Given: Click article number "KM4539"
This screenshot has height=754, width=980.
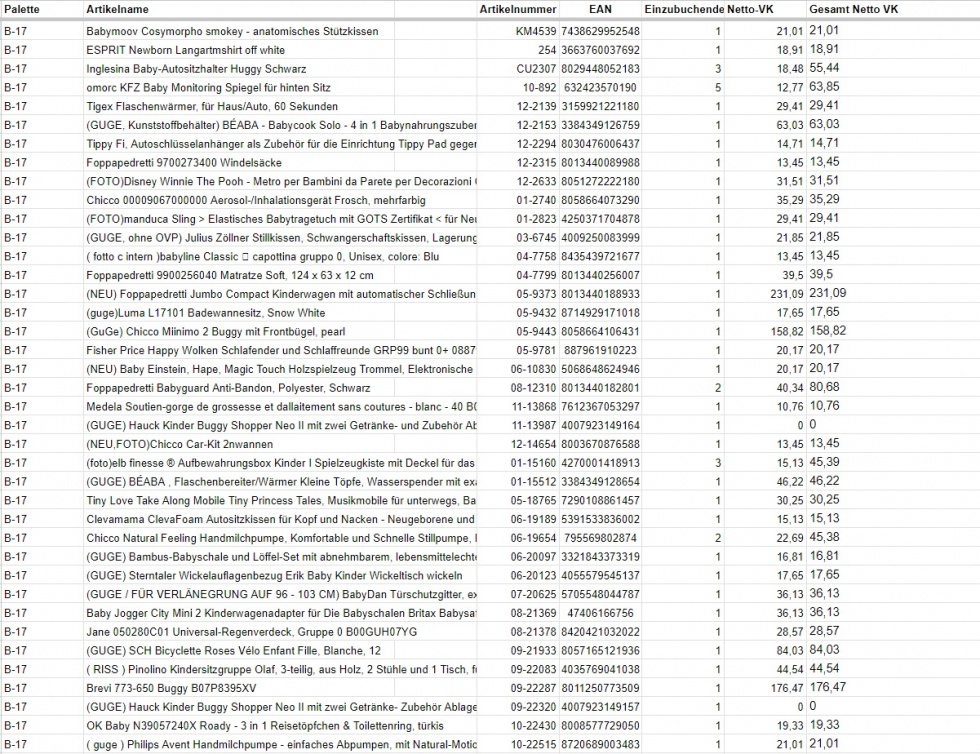Looking at the screenshot, I should click(536, 31).
